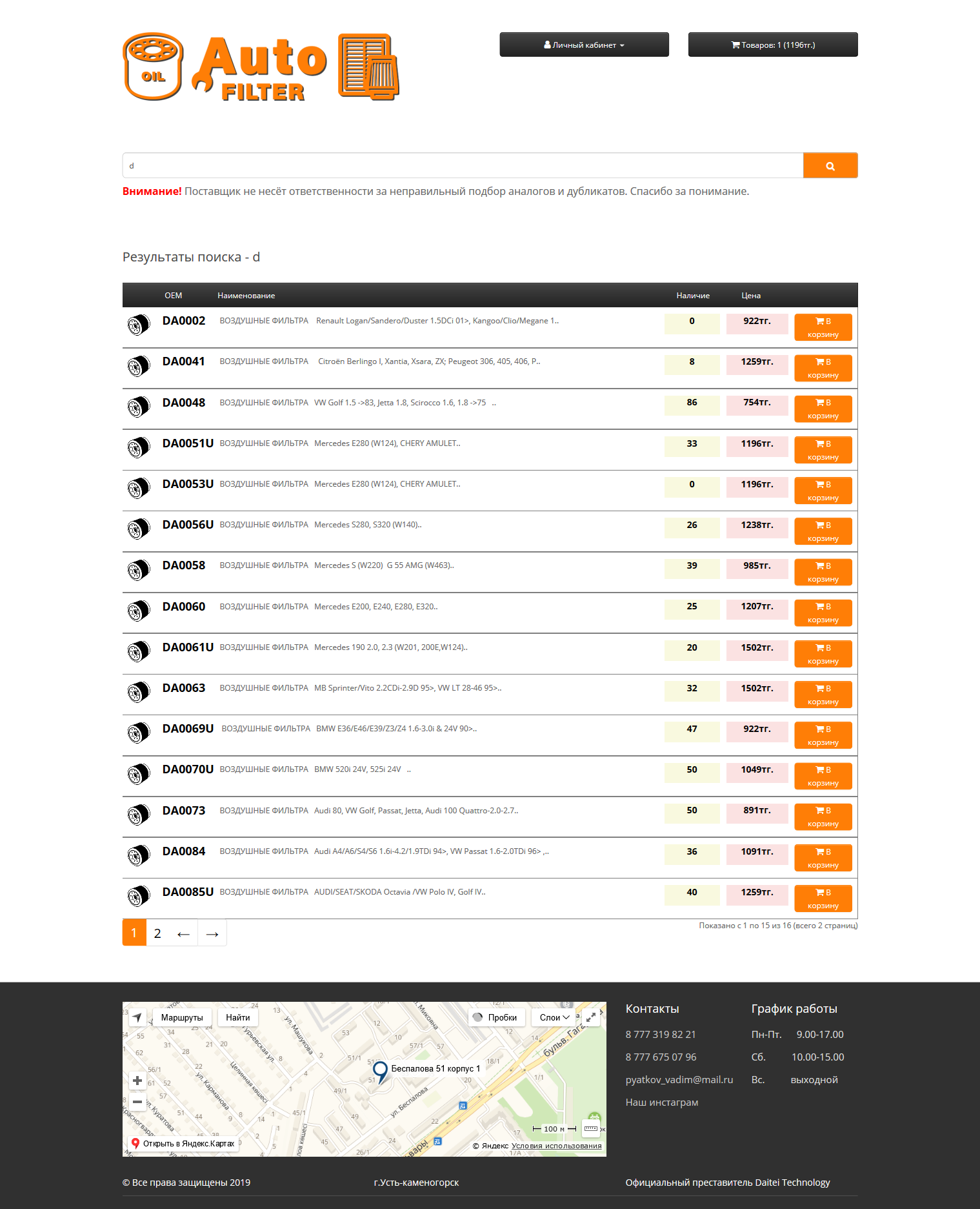Click the pyatkov_vadim@mail.ru email
The image size is (980, 1209).
tap(679, 1079)
